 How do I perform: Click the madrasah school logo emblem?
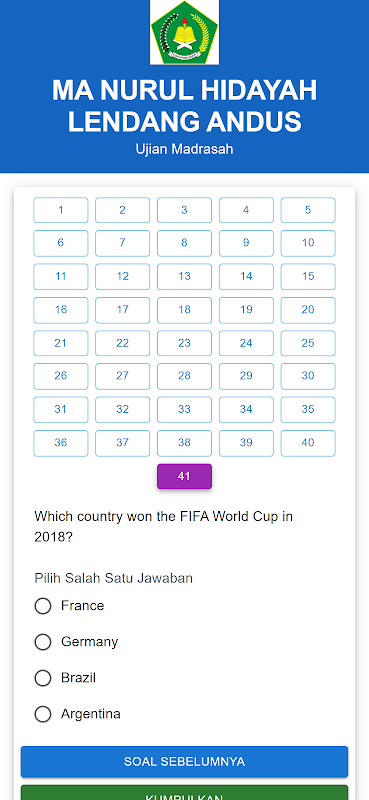click(x=184, y=32)
